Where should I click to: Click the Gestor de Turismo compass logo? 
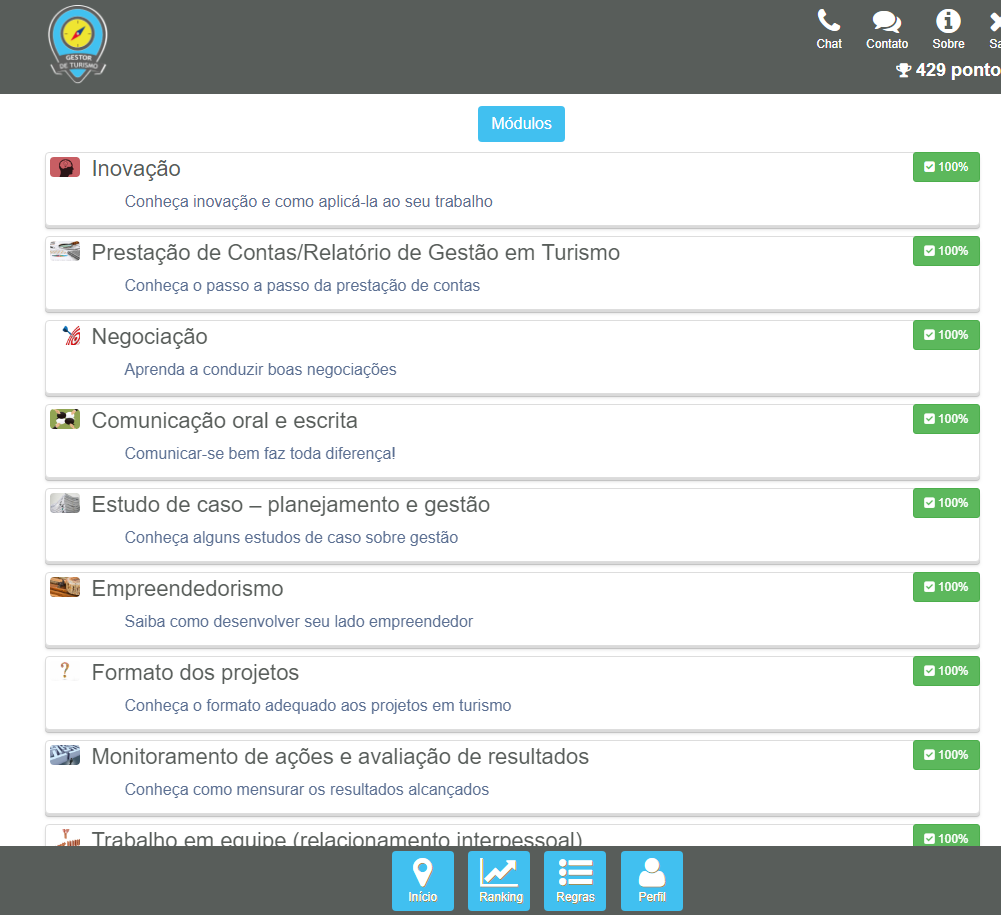(78, 44)
